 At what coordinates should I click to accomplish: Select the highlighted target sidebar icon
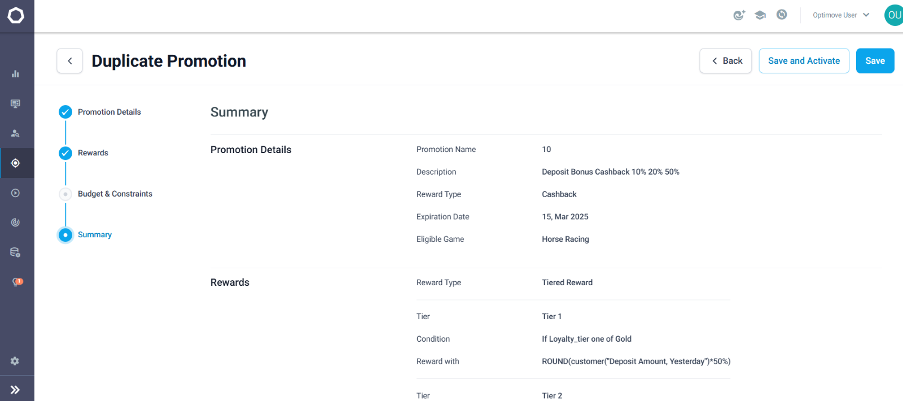pyautogui.click(x=16, y=163)
